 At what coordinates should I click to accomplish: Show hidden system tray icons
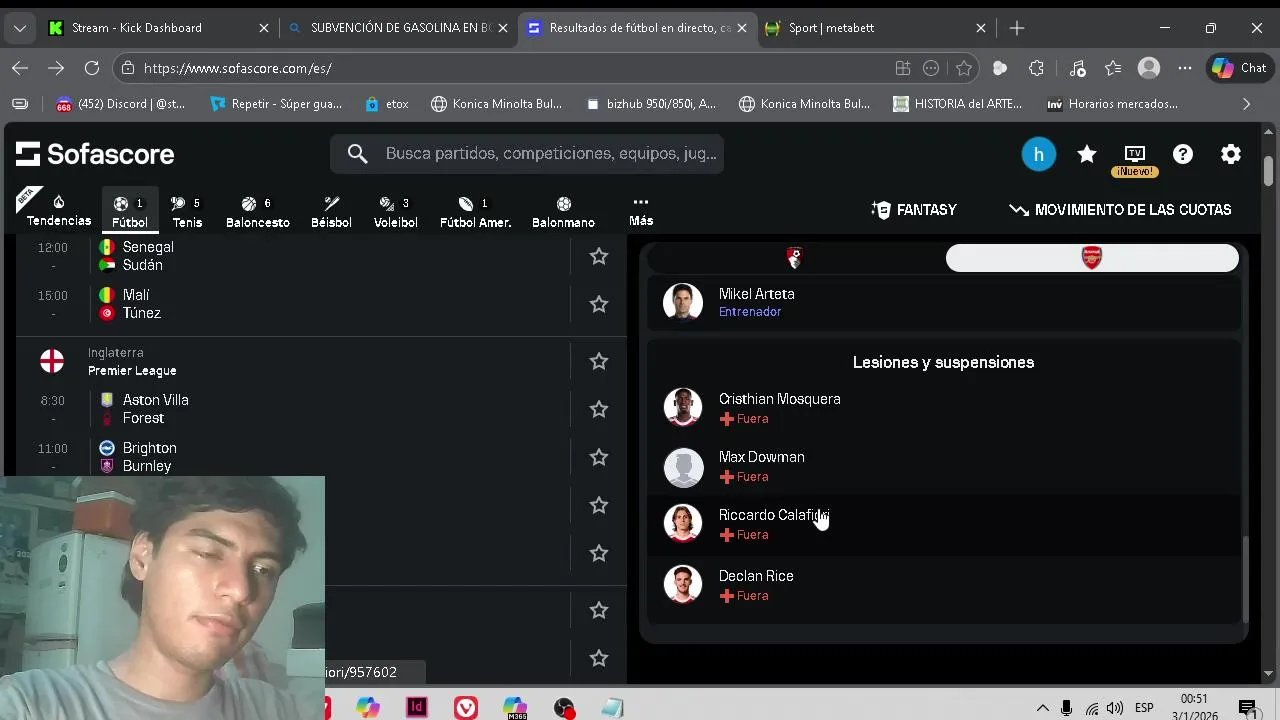tap(1042, 708)
